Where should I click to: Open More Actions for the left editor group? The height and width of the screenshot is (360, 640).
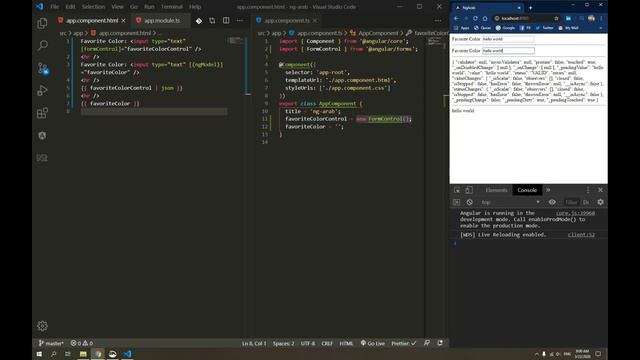(240, 20)
